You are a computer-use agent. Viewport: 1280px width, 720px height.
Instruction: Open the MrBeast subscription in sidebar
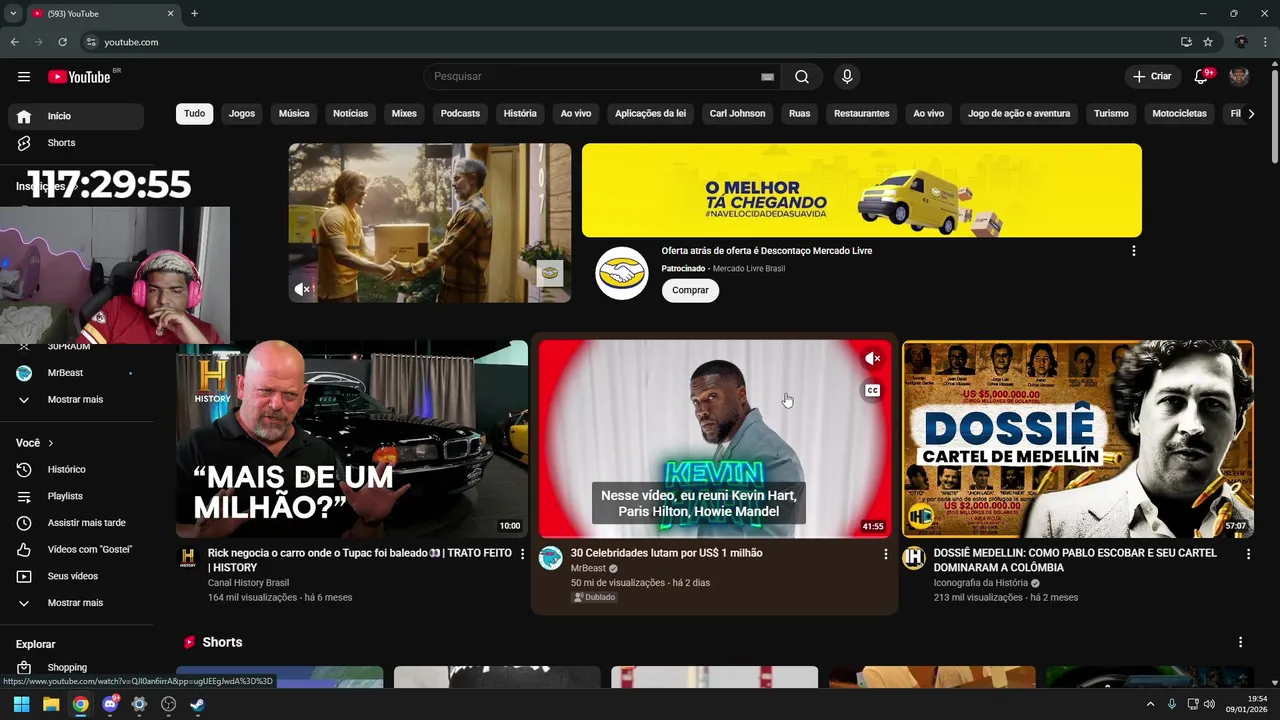pos(76,373)
